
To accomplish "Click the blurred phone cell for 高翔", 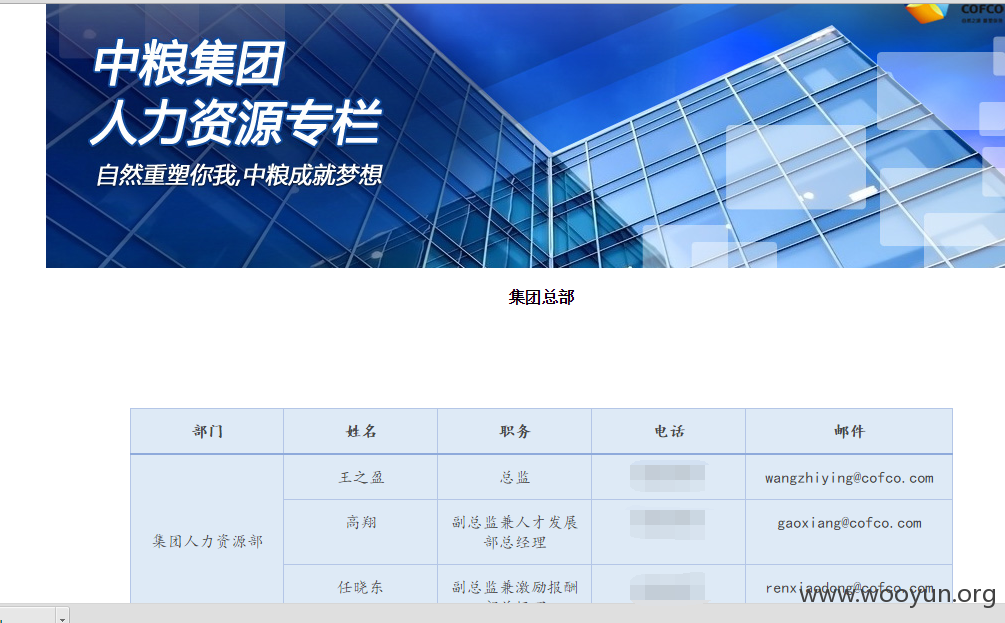I will tap(669, 532).
